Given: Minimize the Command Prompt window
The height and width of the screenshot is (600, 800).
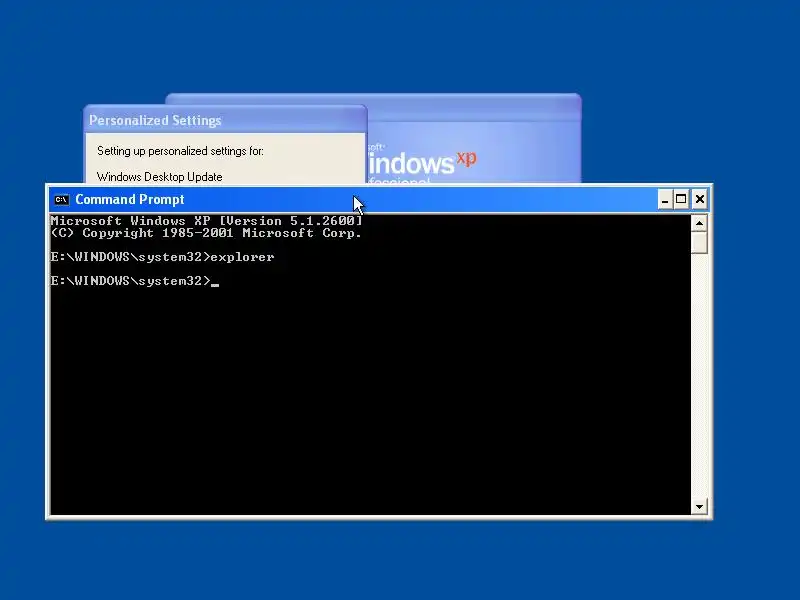Looking at the screenshot, I should [x=664, y=199].
